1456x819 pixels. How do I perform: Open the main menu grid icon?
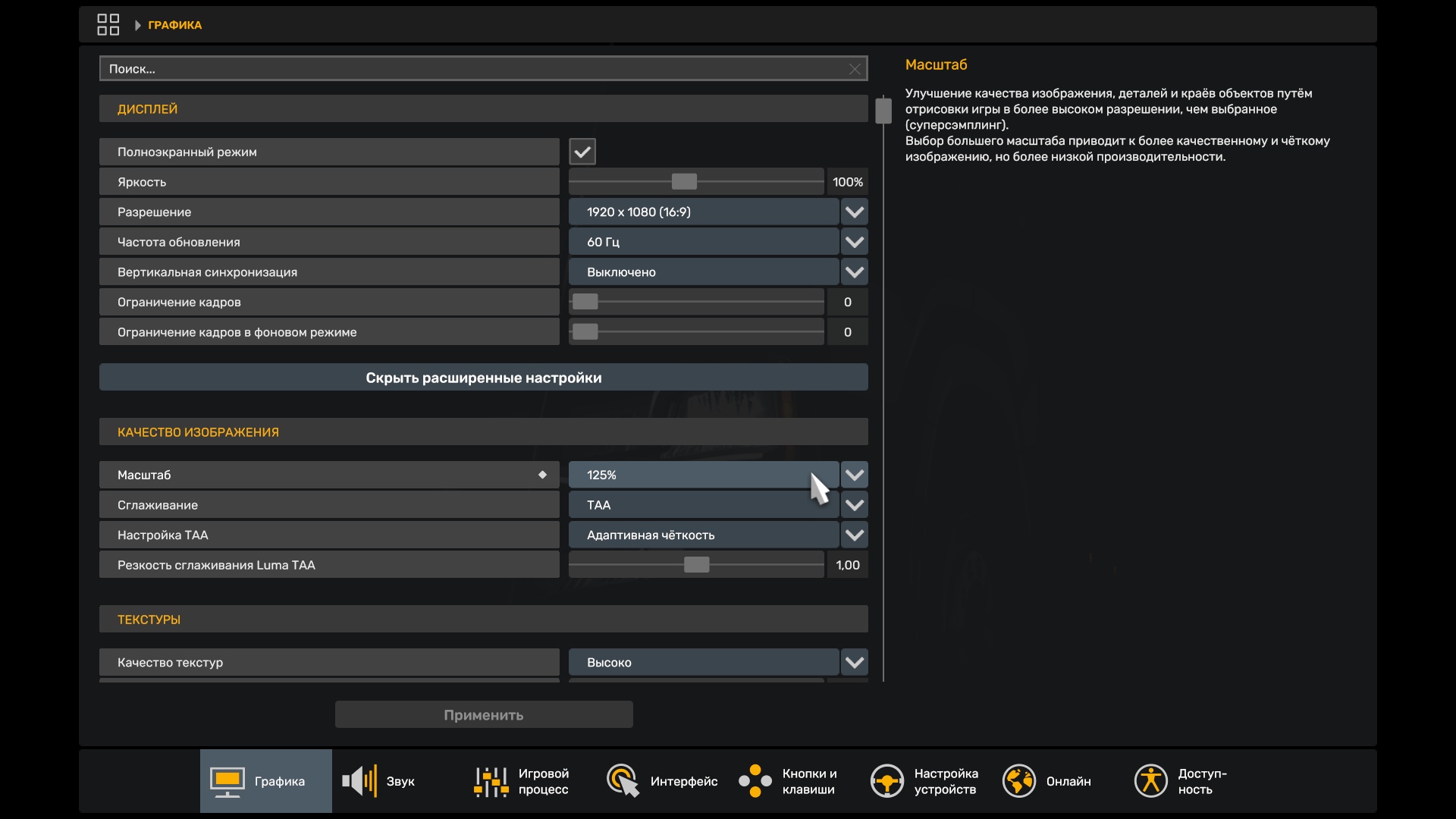click(108, 25)
